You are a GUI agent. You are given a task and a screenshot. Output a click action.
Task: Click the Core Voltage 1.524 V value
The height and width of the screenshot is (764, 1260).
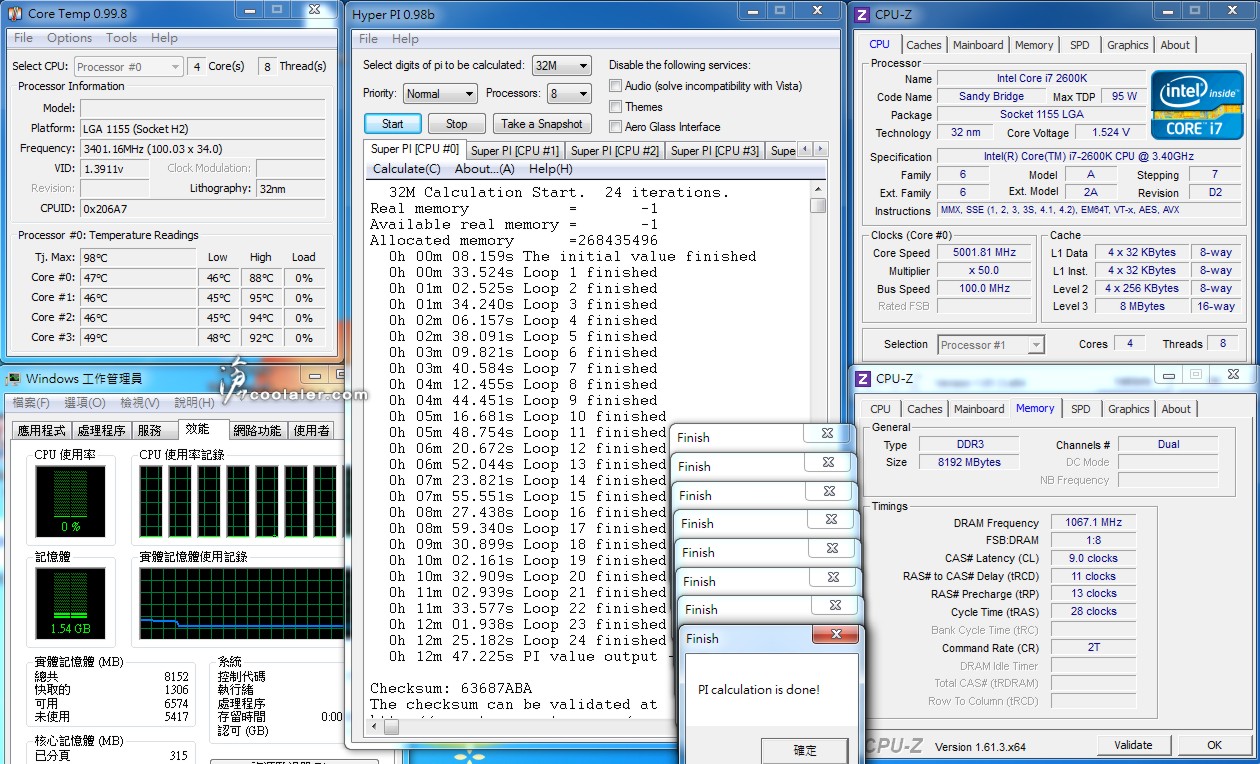click(x=1111, y=132)
